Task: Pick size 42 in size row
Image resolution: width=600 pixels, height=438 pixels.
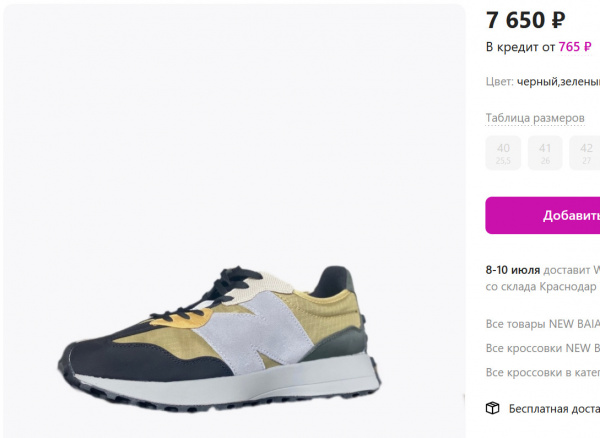Action: tap(585, 153)
